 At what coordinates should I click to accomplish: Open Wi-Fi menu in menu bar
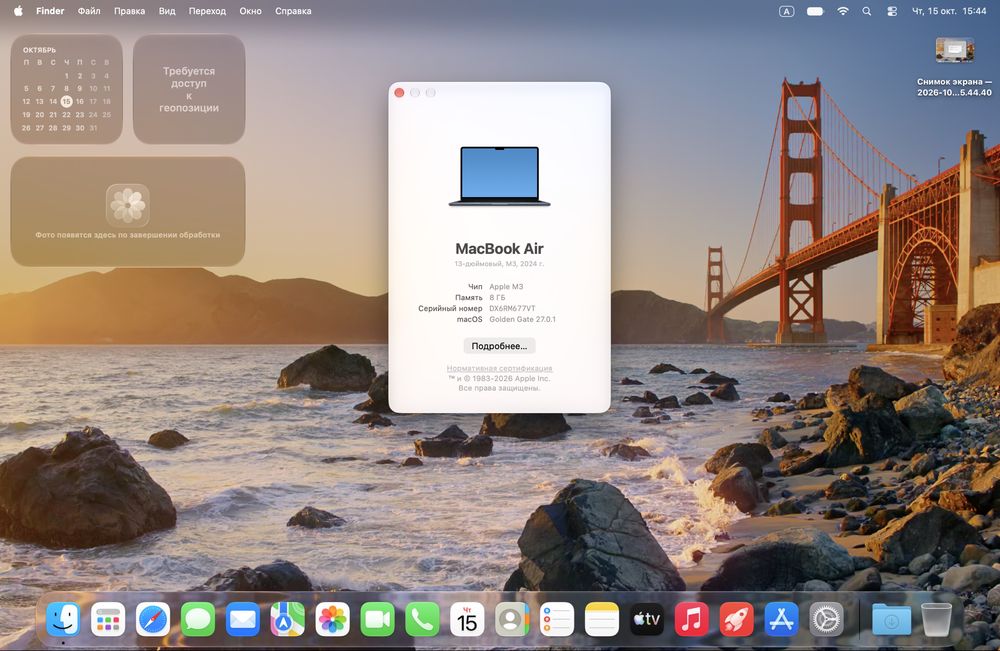(x=842, y=11)
